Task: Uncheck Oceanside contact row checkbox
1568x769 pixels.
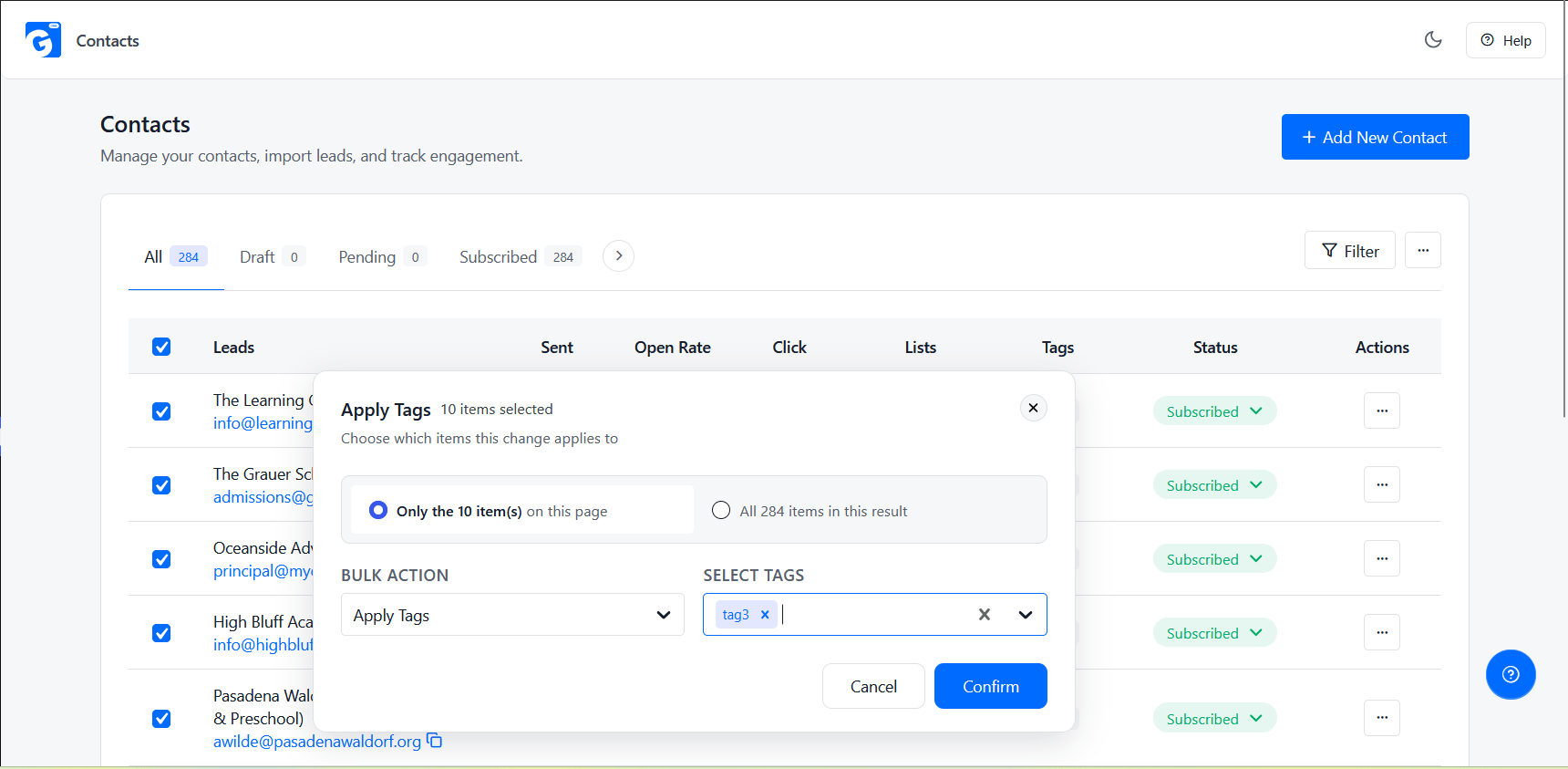Action: click(x=161, y=559)
